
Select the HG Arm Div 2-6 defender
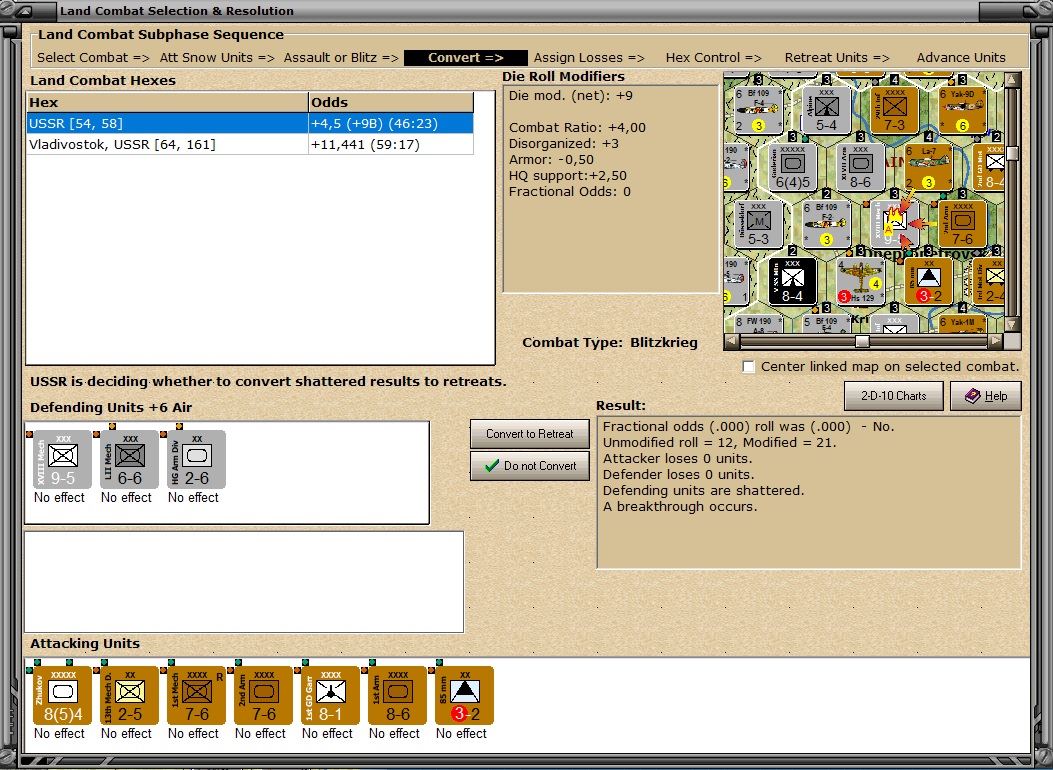[x=193, y=459]
